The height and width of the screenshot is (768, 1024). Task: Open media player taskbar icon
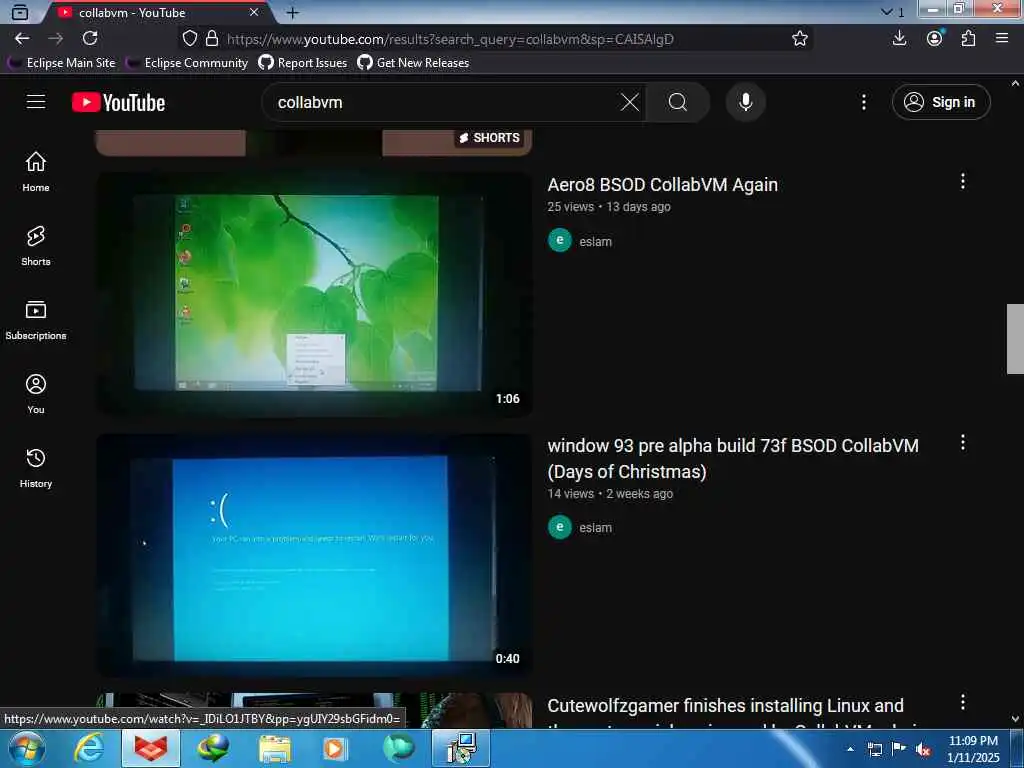(335, 748)
